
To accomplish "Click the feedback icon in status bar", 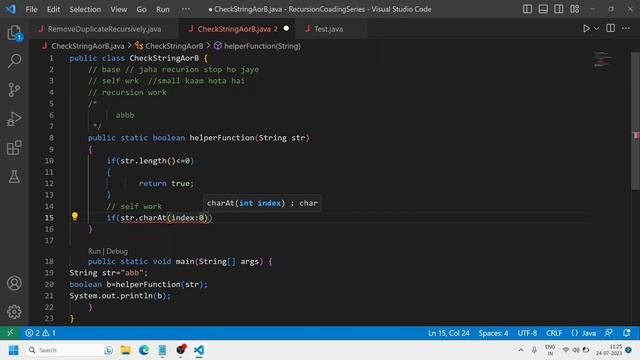I will (609, 333).
